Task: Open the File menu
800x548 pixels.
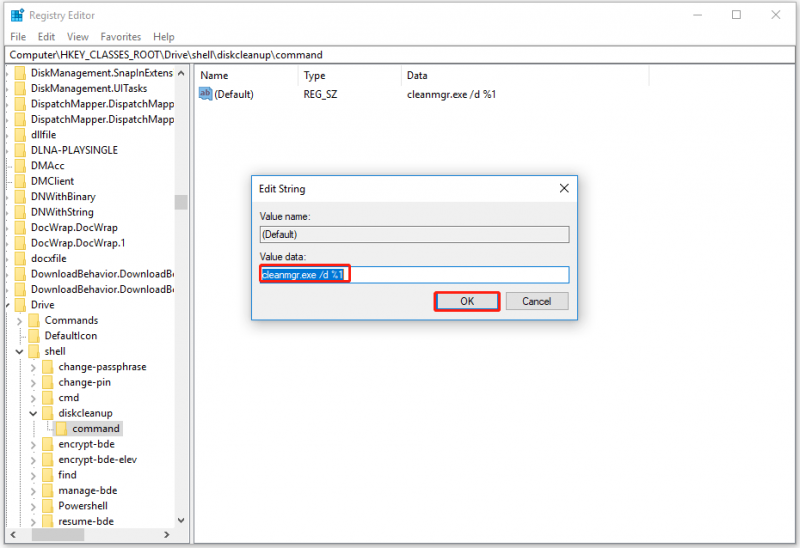Action: tap(18, 37)
